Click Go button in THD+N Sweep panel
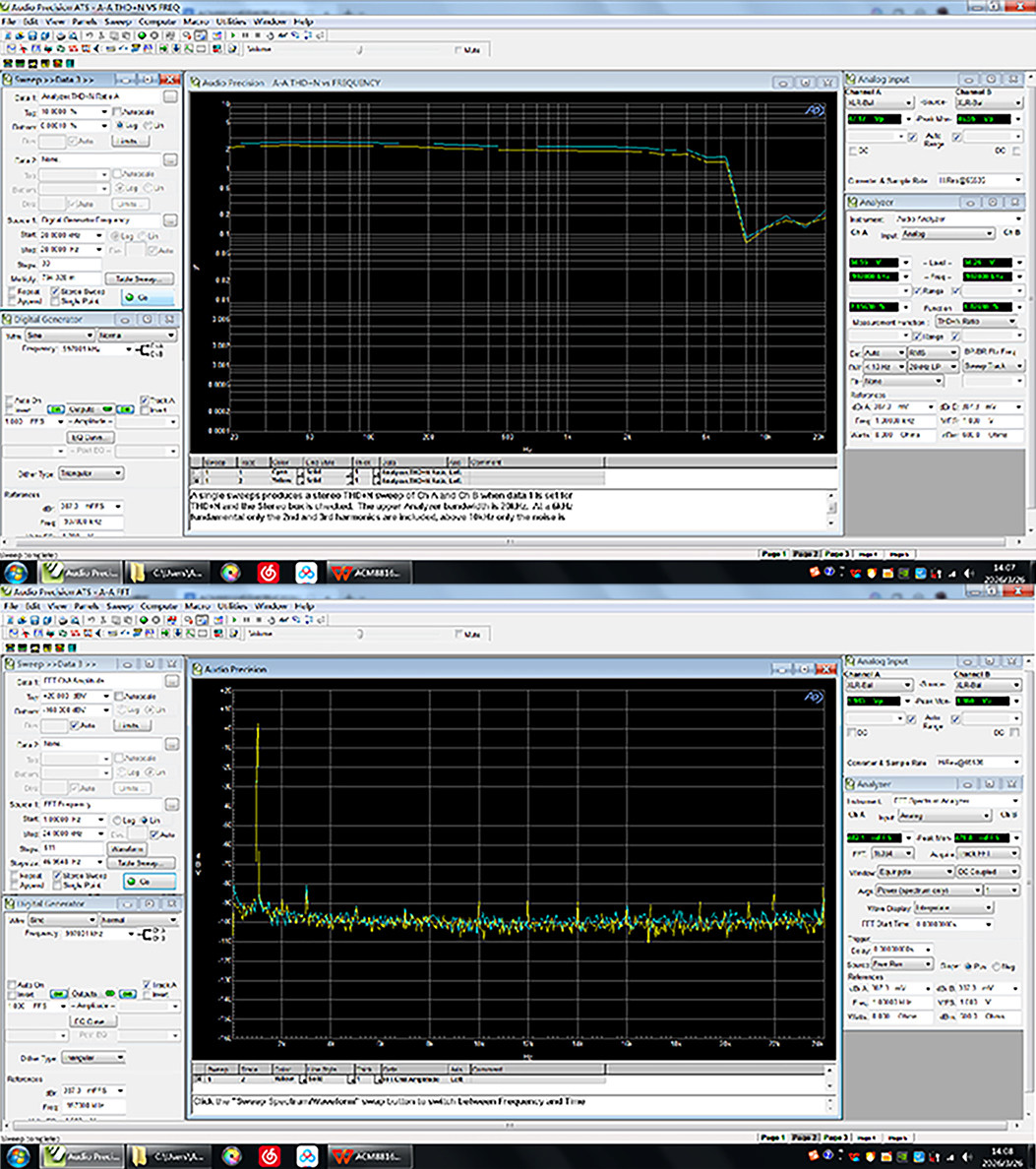 tap(149, 297)
